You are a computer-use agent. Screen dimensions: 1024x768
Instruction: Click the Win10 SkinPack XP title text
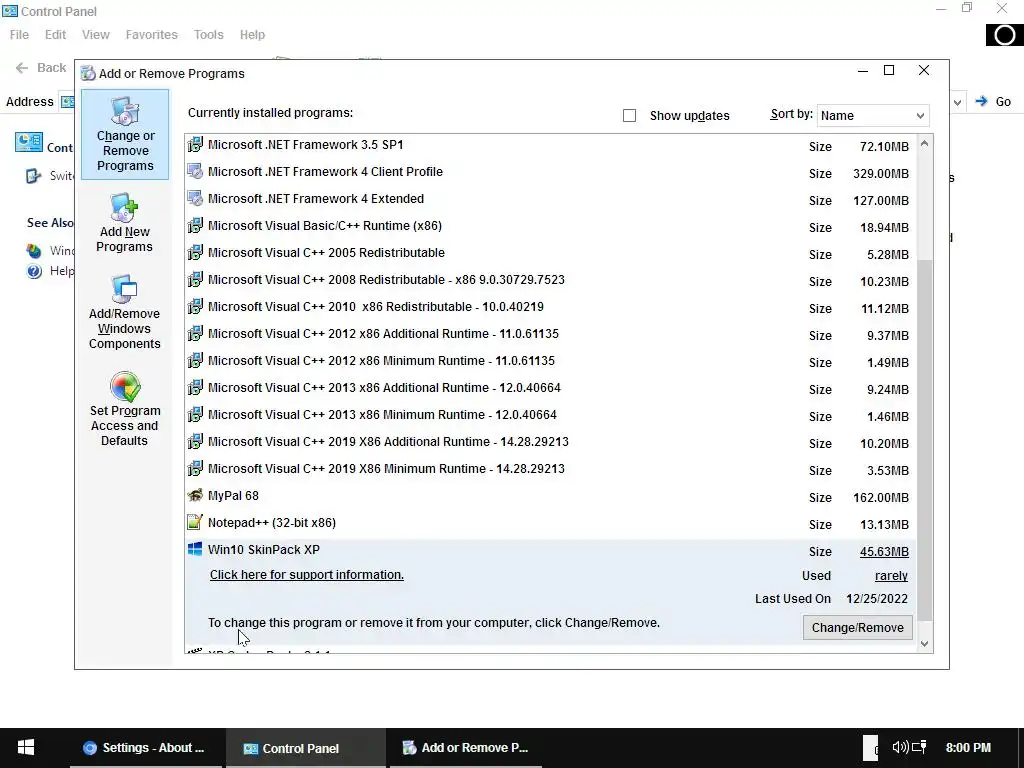point(264,550)
